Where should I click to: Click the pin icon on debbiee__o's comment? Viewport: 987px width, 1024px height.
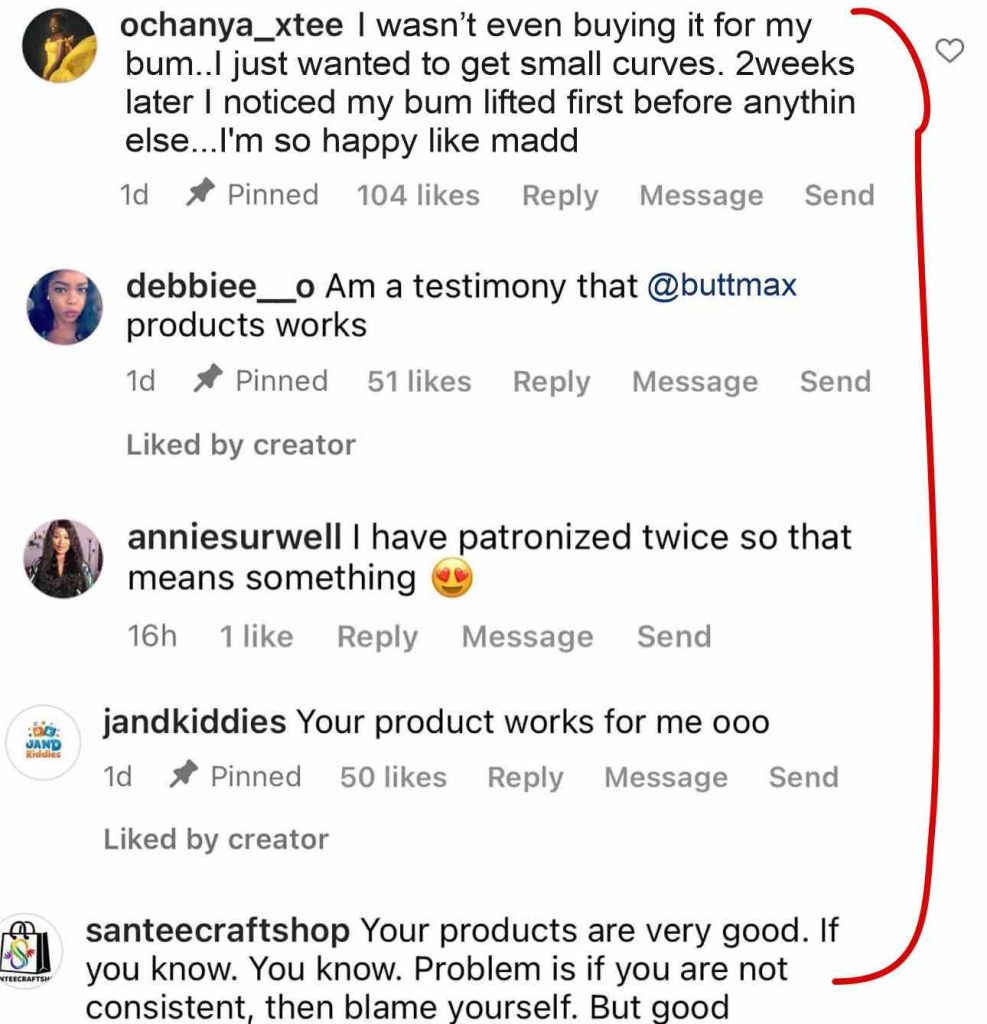click(x=209, y=381)
